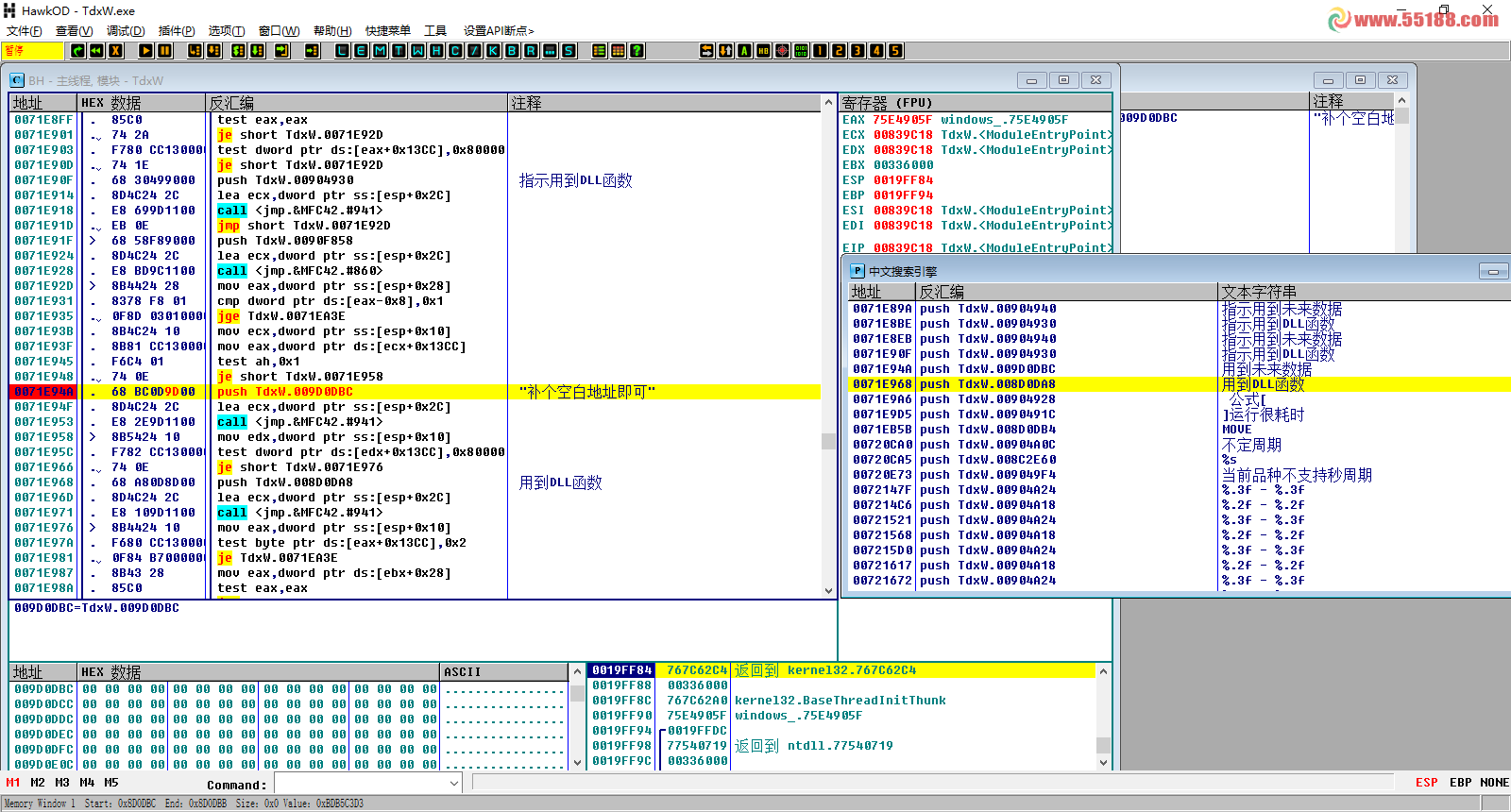This screenshot has width=1511, height=812.
Task: Click the binary 0101 toolbar icon
Action: (x=802, y=51)
